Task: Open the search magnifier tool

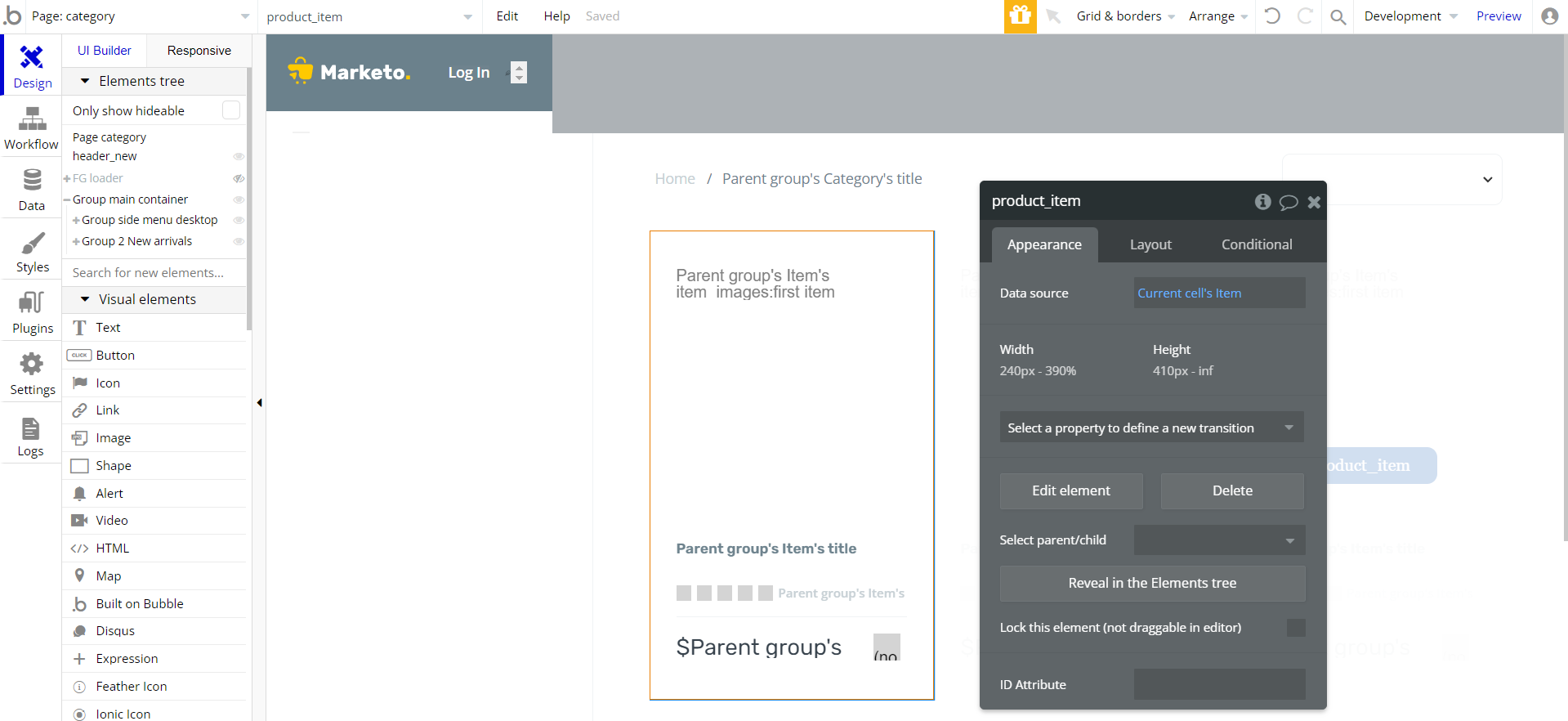Action: click(x=1338, y=16)
